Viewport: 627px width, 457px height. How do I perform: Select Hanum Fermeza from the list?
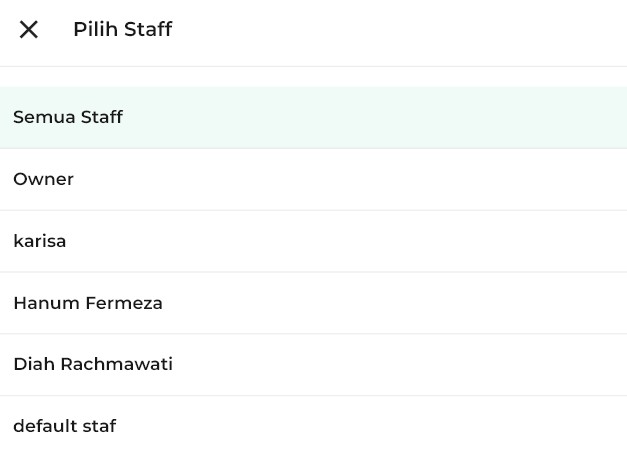pyautogui.click(x=88, y=303)
